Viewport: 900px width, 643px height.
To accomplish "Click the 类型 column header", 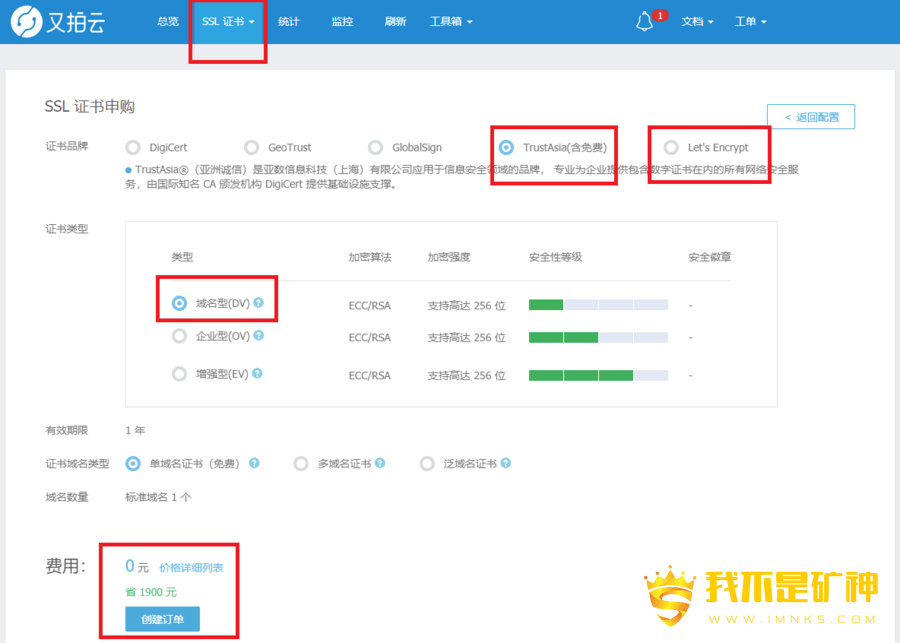I will coord(183,257).
